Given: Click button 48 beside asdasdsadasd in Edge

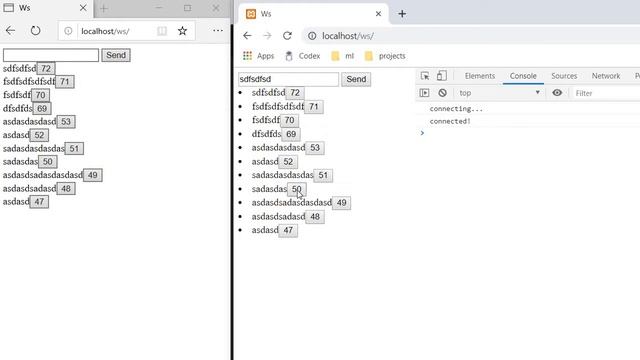Looking at the screenshot, I should tap(66, 189).
